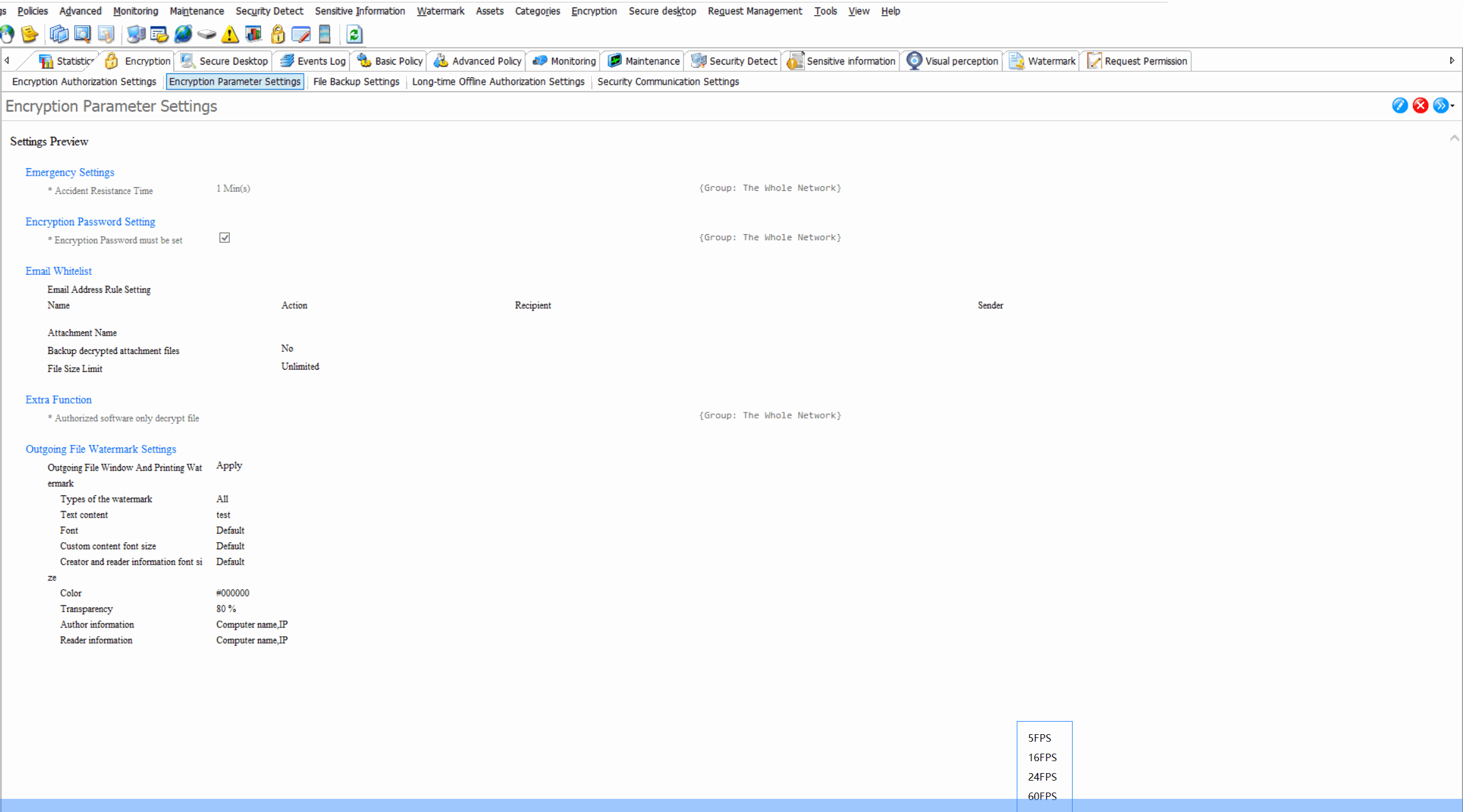1463x812 pixels.
Task: Open the dropdown arrow beside the forward button
Action: [1452, 107]
